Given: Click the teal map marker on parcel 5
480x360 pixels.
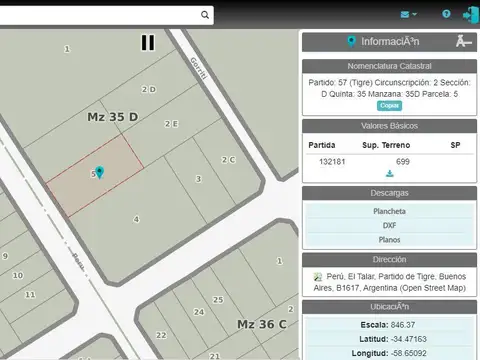Looking at the screenshot, I should [x=99, y=172].
